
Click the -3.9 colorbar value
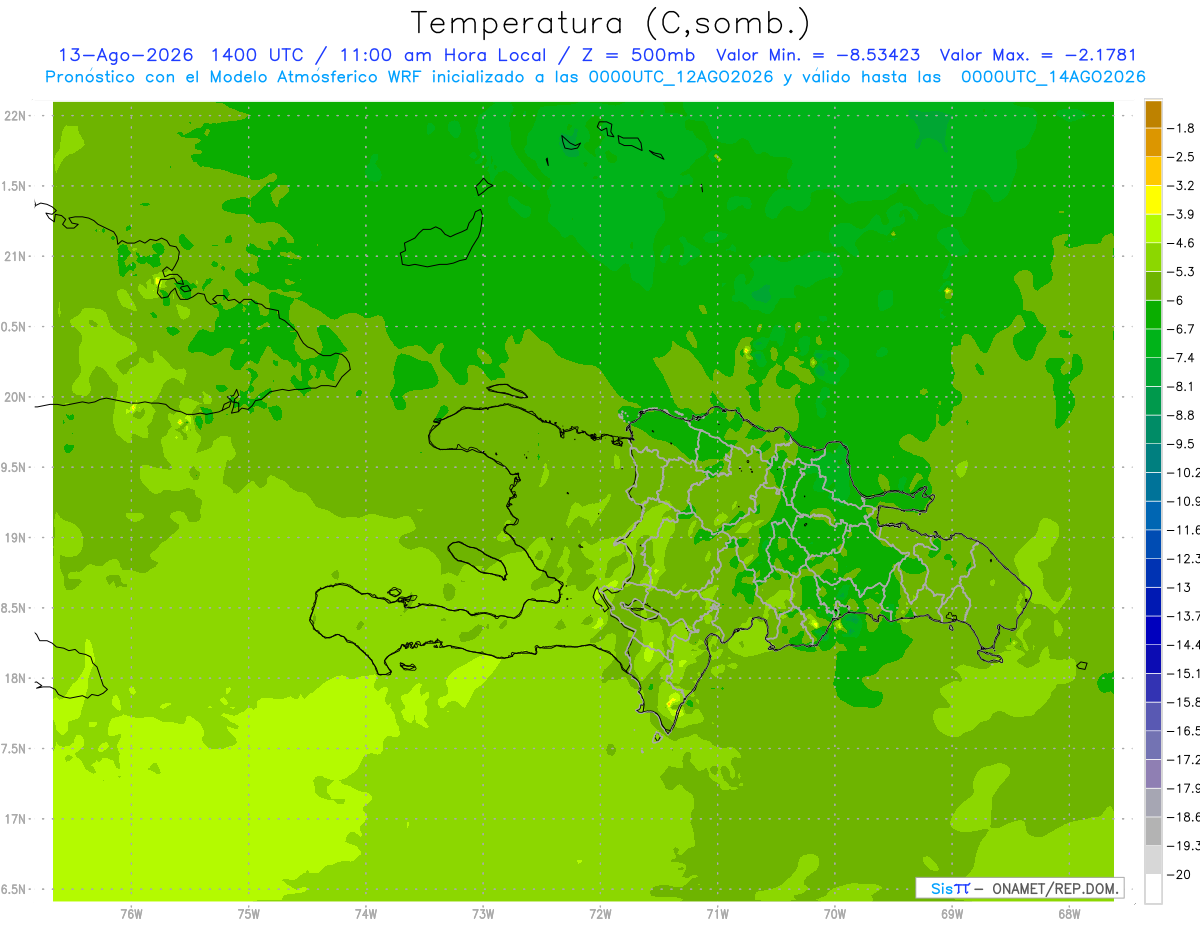[1181, 214]
